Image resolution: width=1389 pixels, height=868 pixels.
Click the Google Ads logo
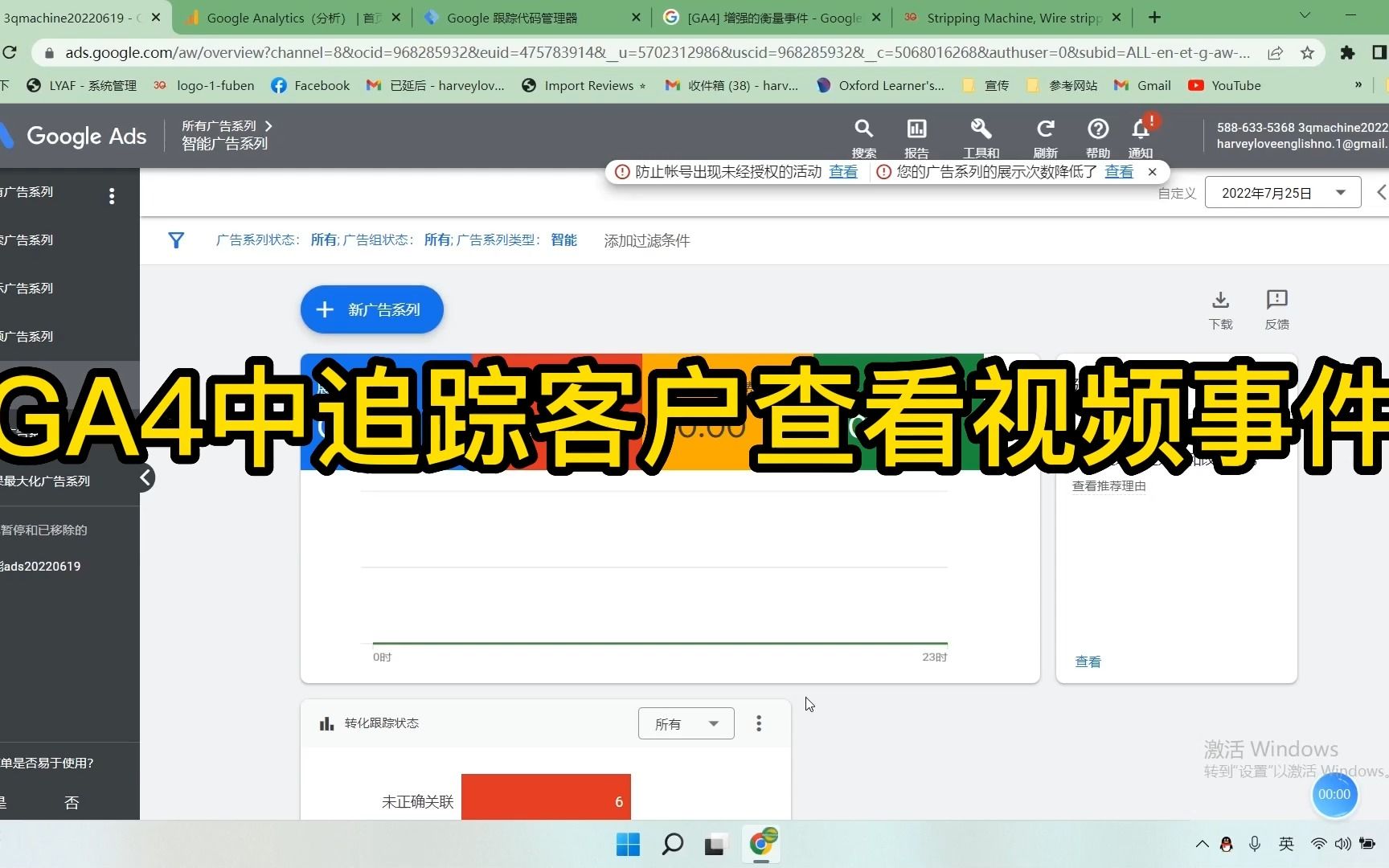[x=74, y=137]
